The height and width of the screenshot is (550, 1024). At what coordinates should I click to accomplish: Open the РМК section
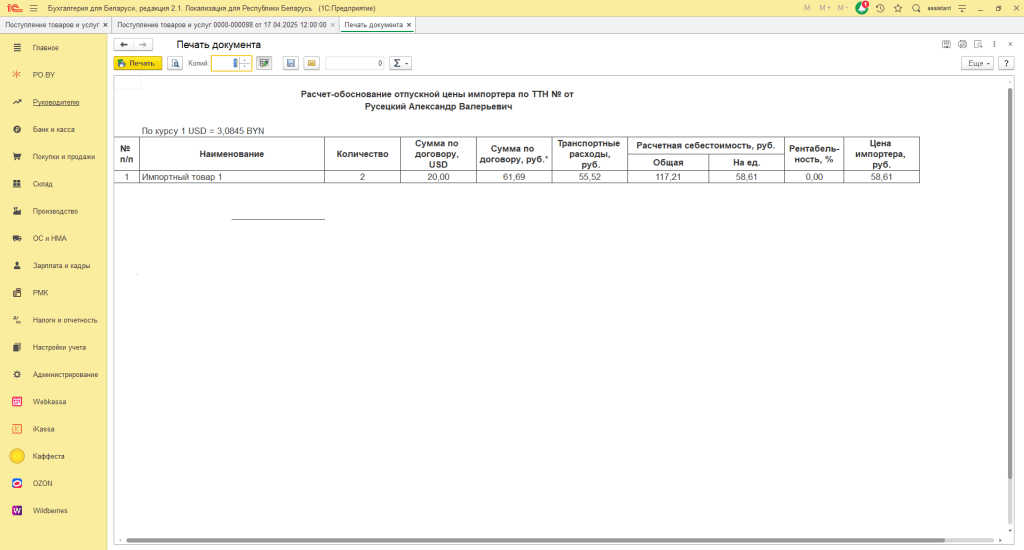coord(40,293)
